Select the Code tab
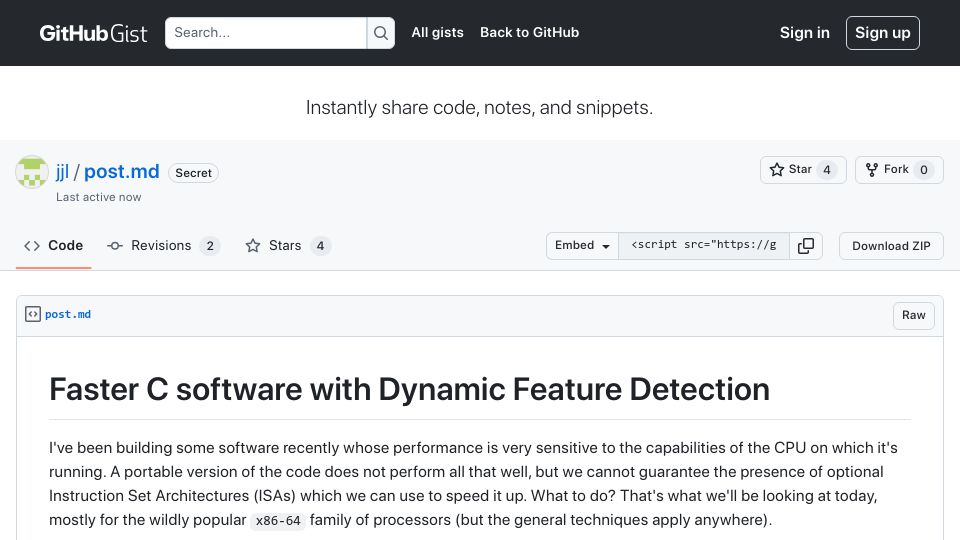The image size is (960, 540). tap(53, 246)
